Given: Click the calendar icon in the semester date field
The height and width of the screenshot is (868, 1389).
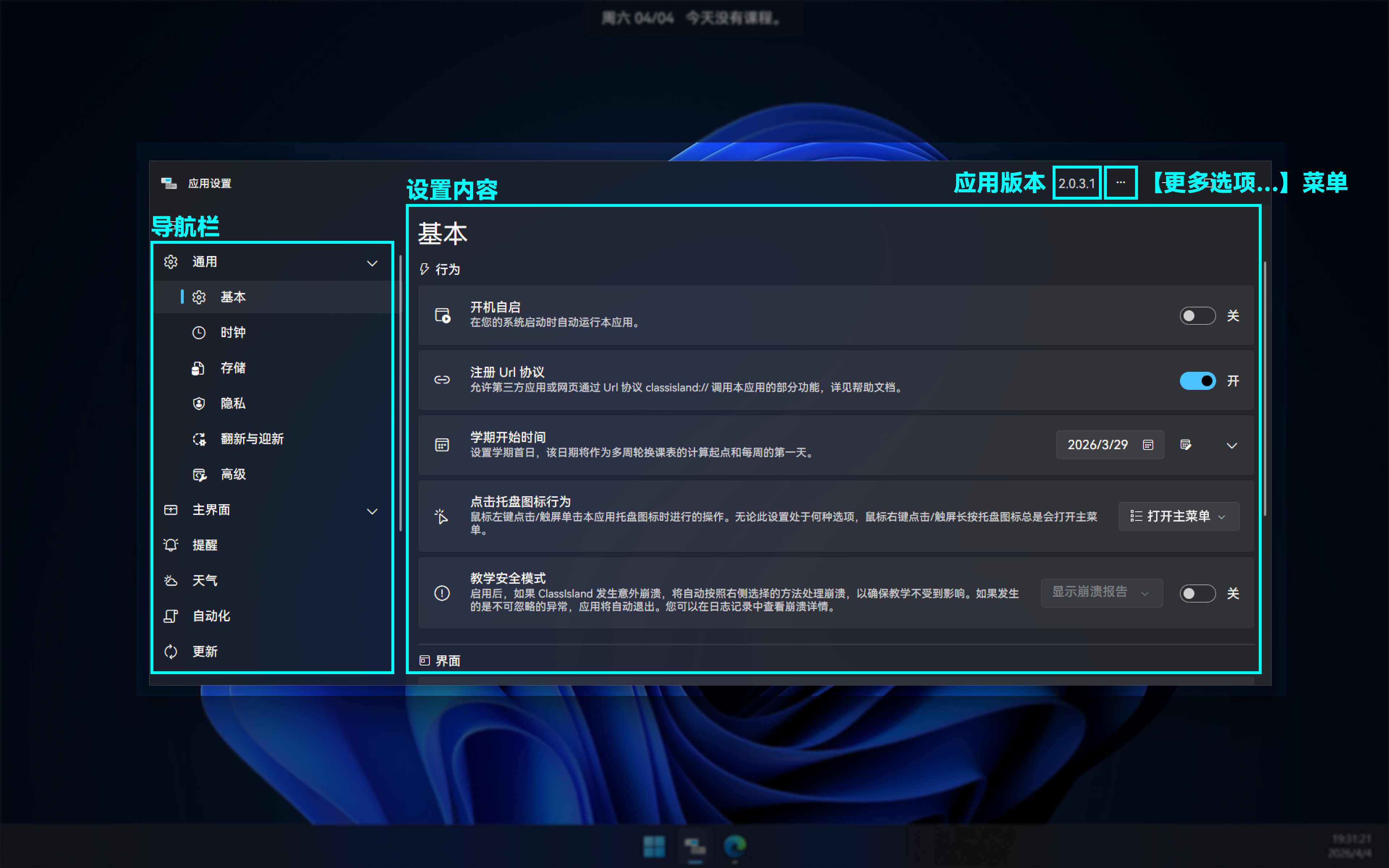Looking at the screenshot, I should click(1148, 445).
